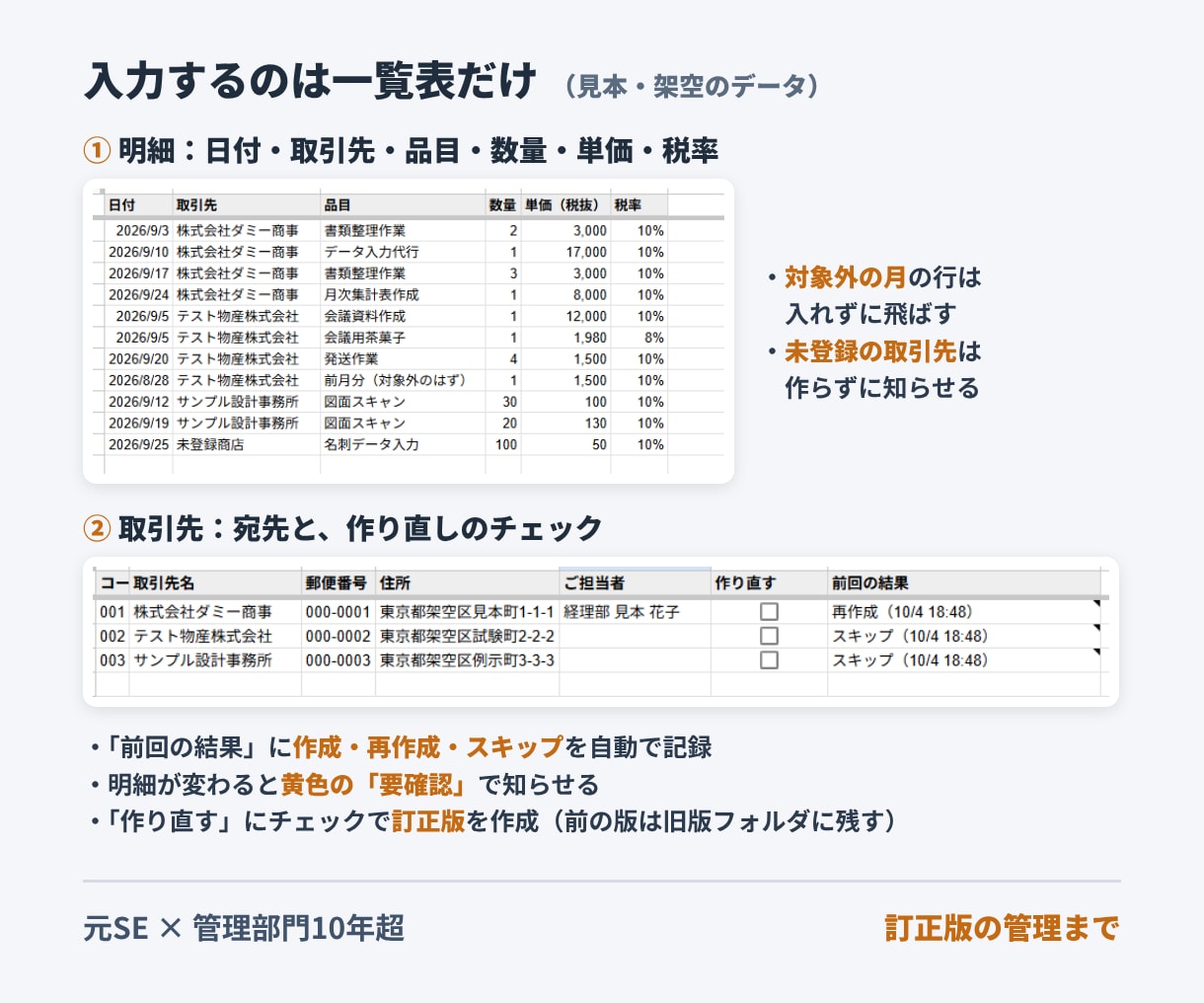Select the address 東京都架空区試験町2-2-2

[x=467, y=636]
